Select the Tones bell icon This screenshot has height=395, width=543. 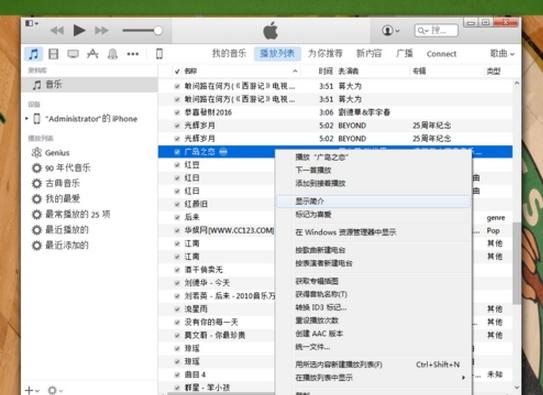113,54
